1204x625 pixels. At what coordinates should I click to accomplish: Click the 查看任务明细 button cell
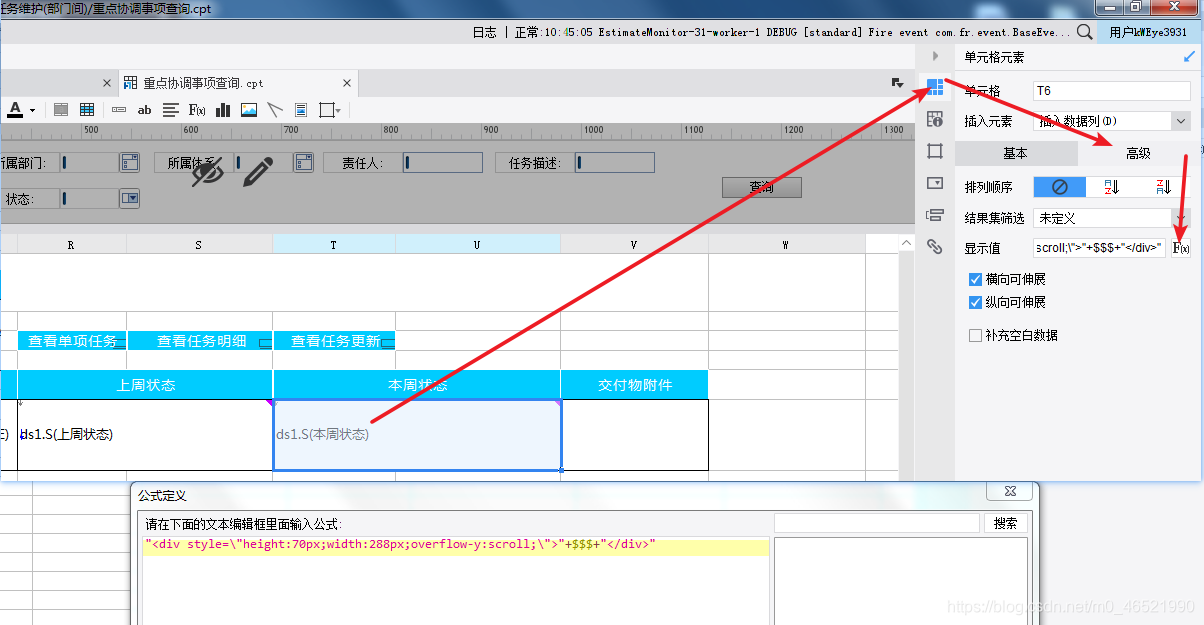click(200, 341)
